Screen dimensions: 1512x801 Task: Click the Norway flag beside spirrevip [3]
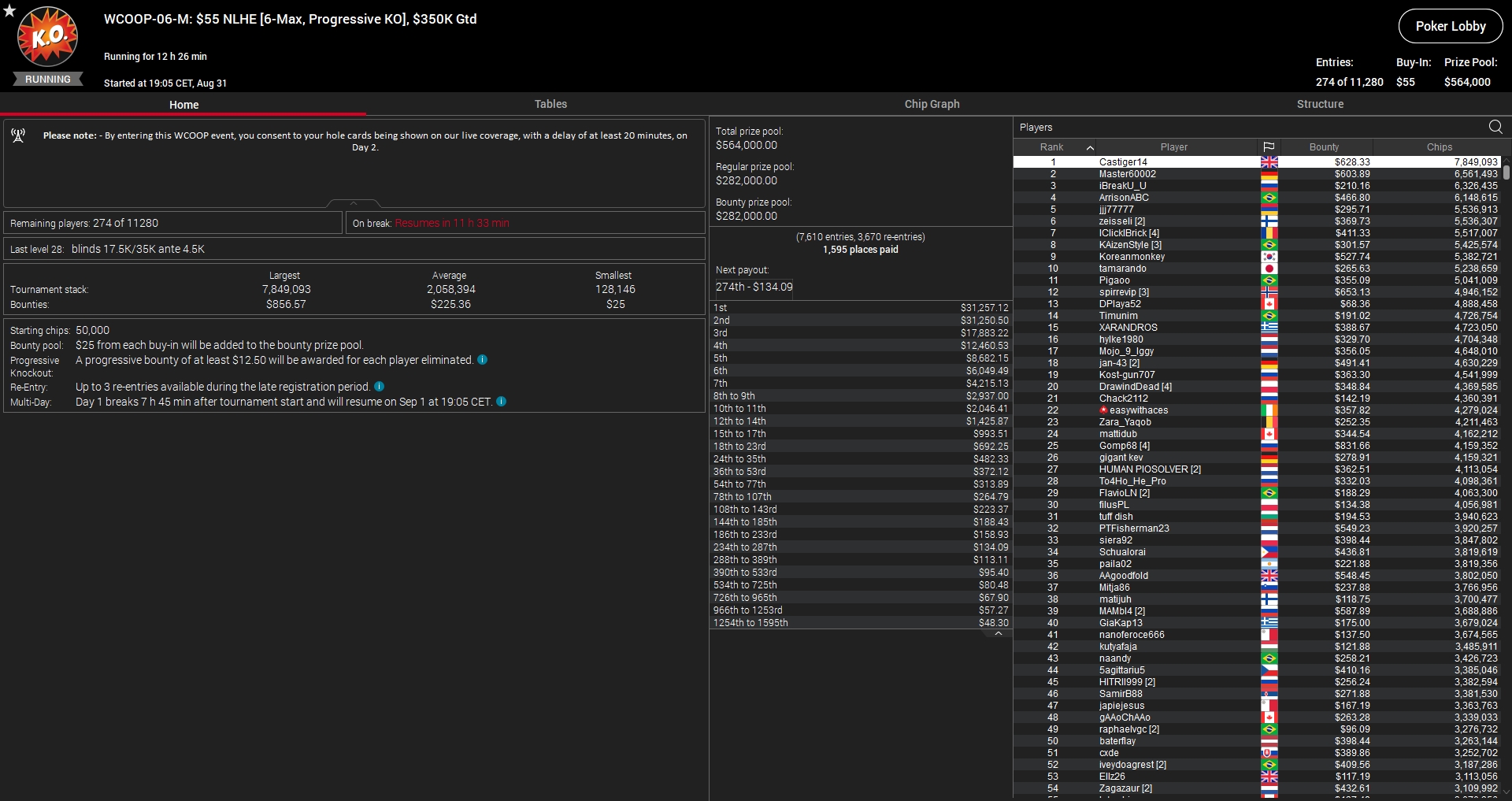(1269, 292)
